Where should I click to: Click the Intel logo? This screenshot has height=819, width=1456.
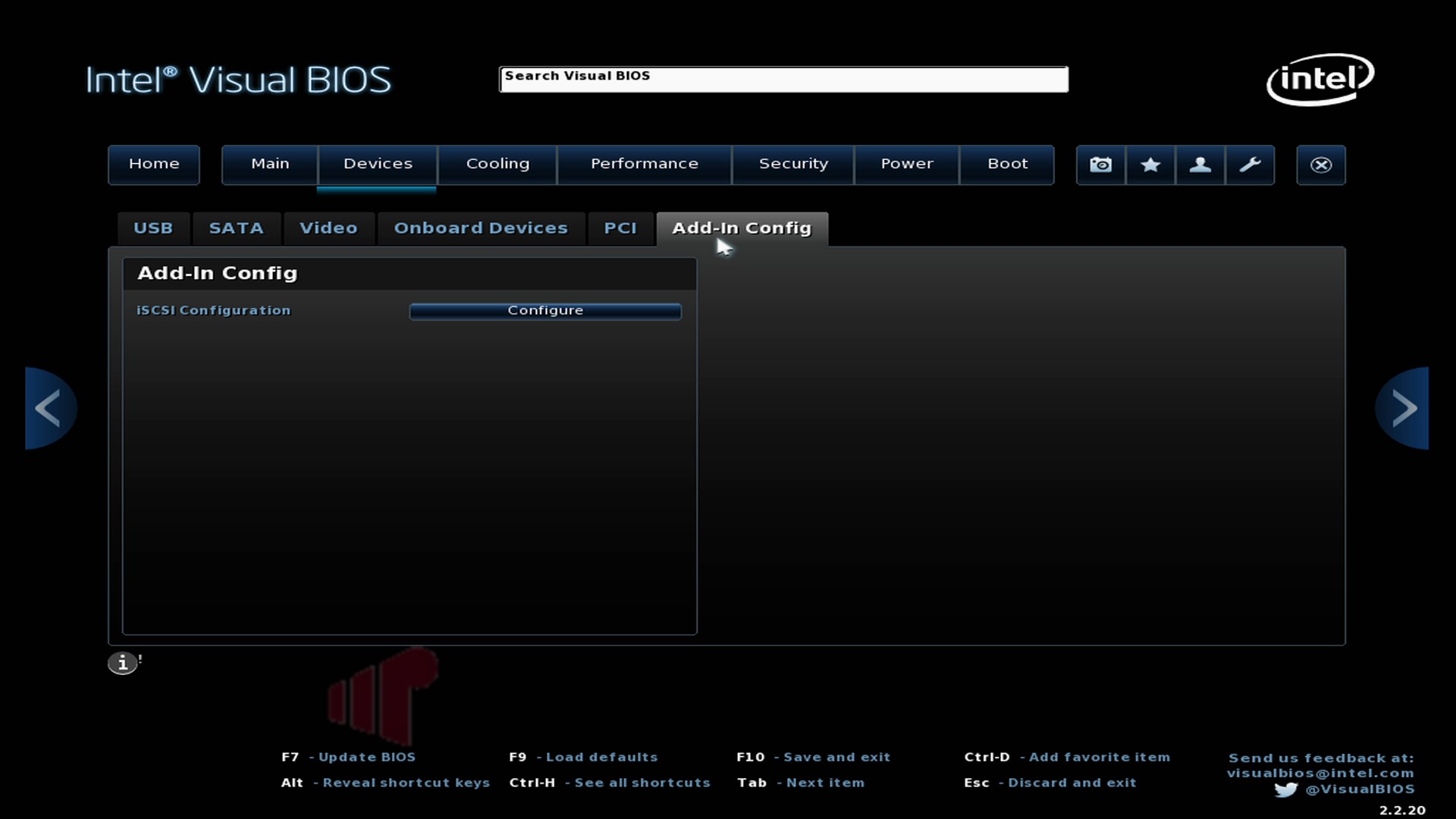pyautogui.click(x=1320, y=79)
